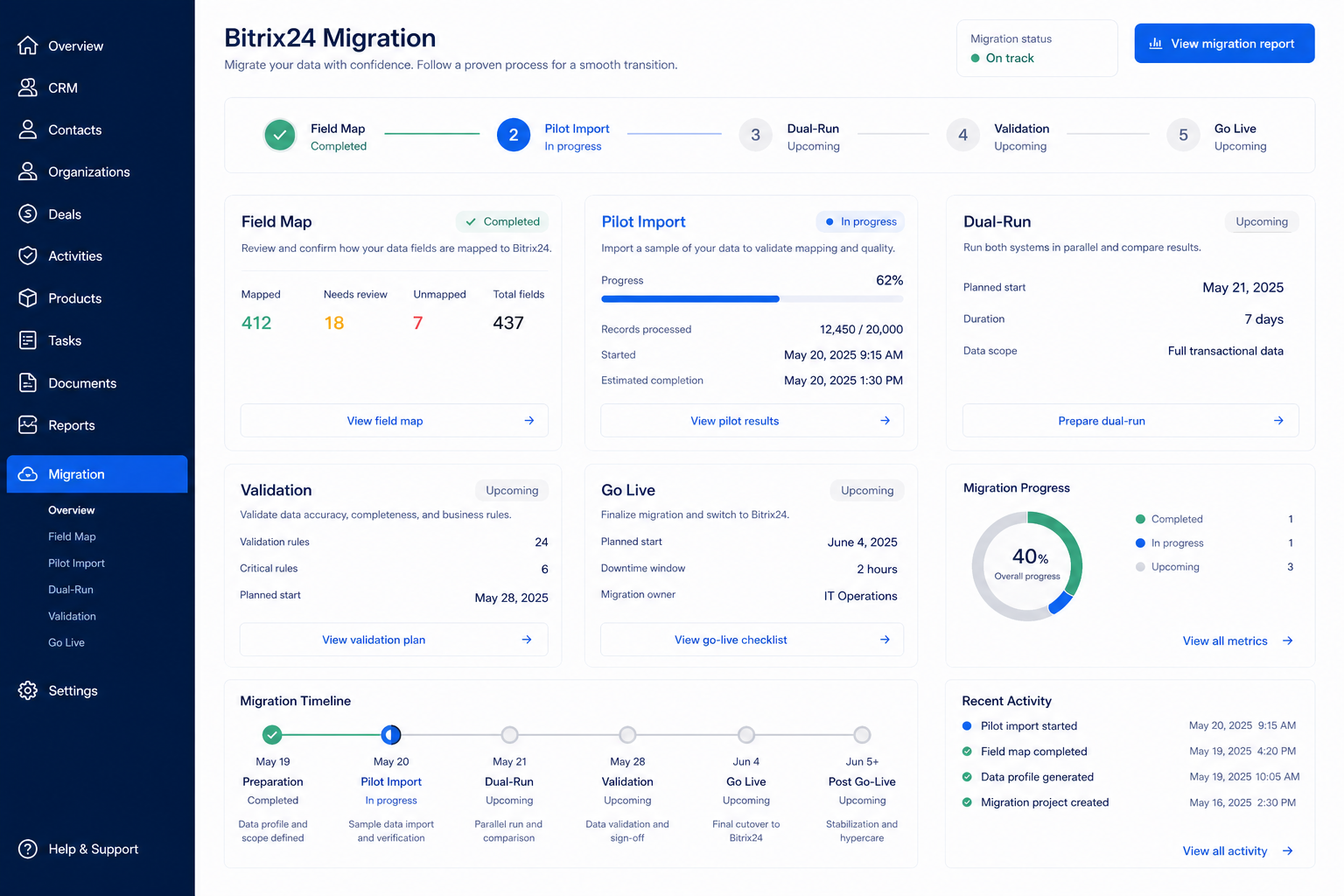
Task: Click step 2 Pilot Import circle in stepper
Action: 514,135
